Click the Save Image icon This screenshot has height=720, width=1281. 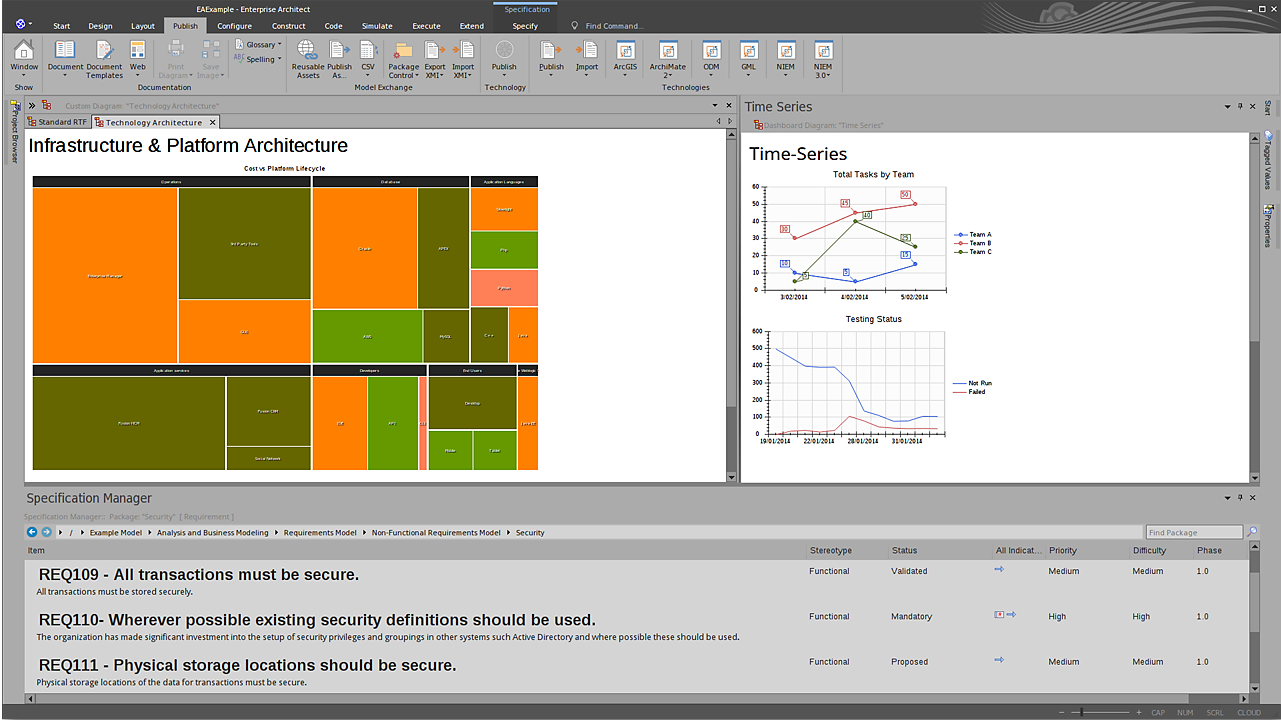pos(211,49)
